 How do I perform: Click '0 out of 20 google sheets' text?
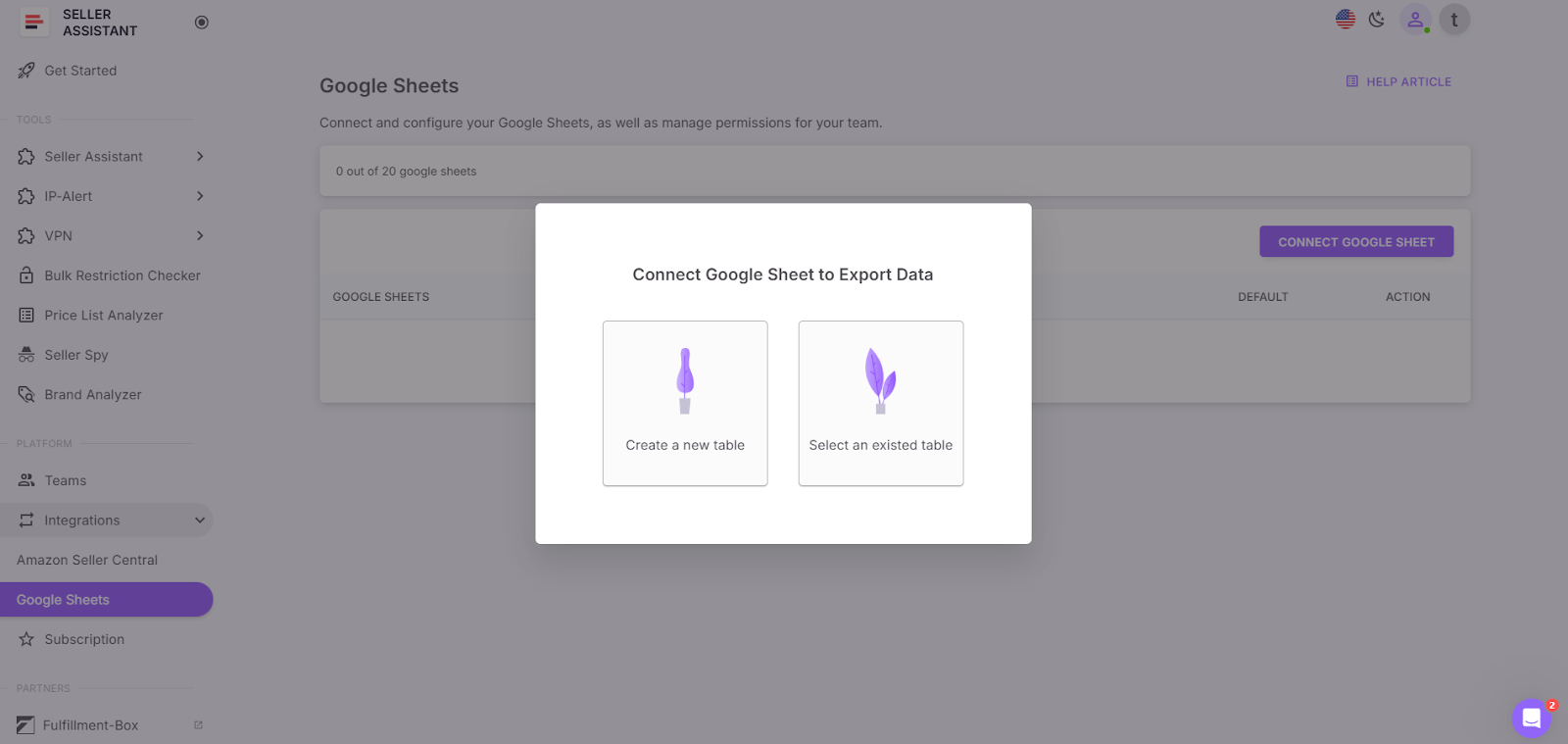pyautogui.click(x=406, y=172)
